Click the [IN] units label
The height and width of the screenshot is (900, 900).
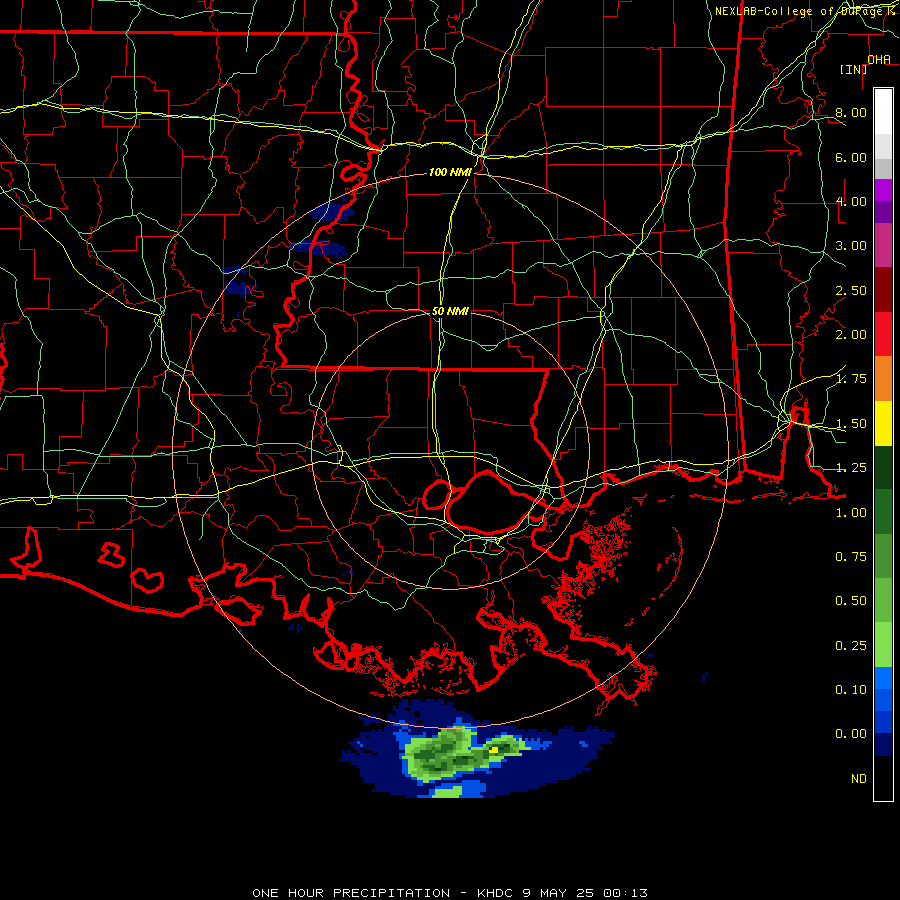tap(854, 69)
